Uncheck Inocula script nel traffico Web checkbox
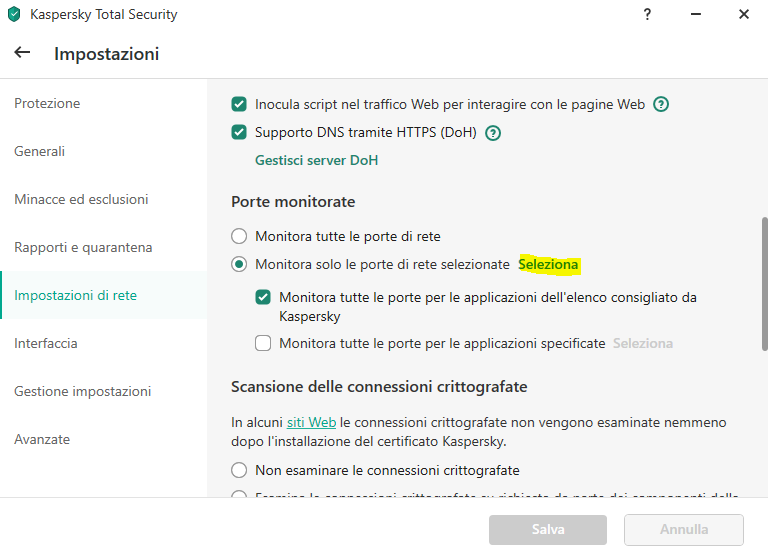Viewport: 768px width, 558px height. (x=239, y=104)
